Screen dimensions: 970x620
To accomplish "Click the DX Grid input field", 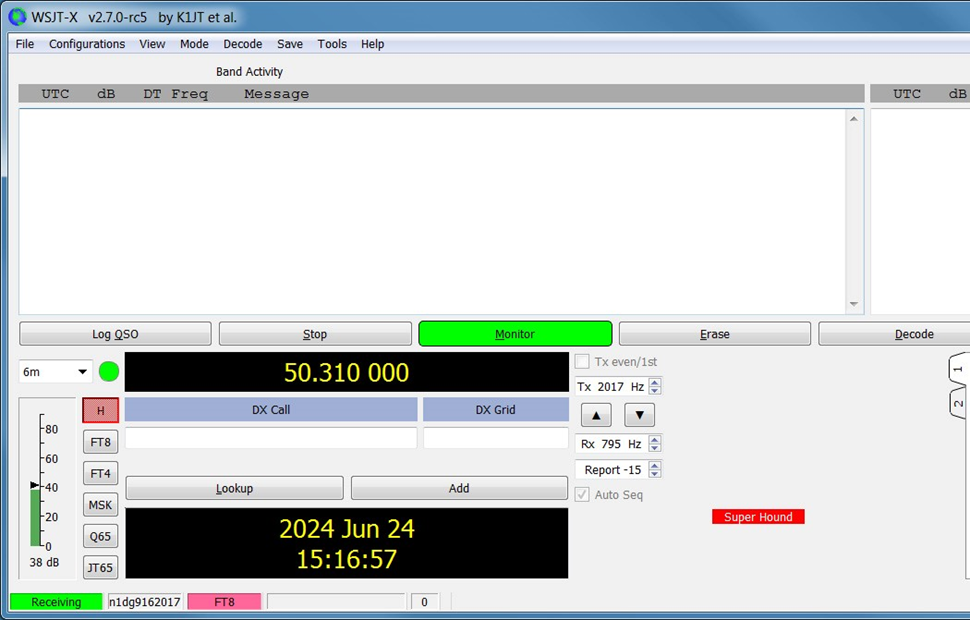I will [x=496, y=438].
